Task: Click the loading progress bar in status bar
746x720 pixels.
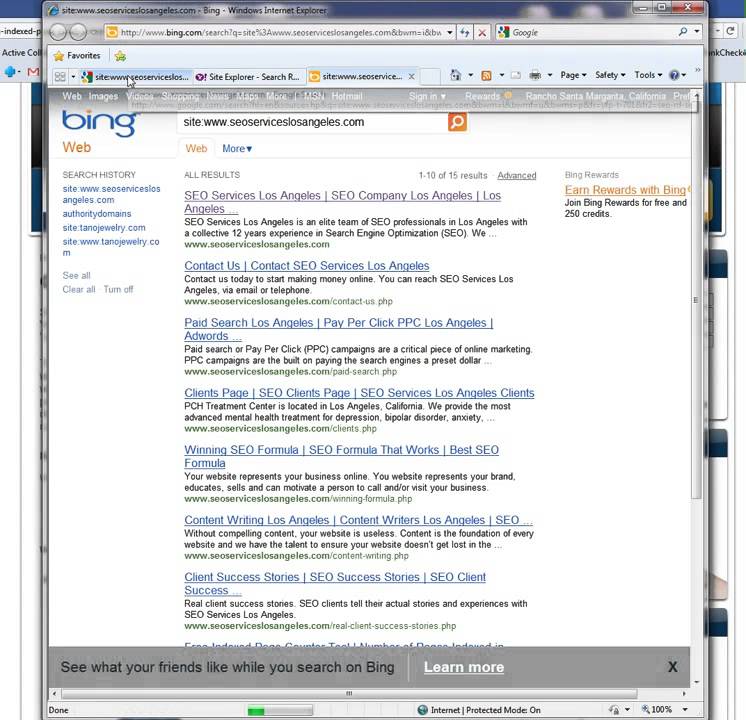Action: 280,710
